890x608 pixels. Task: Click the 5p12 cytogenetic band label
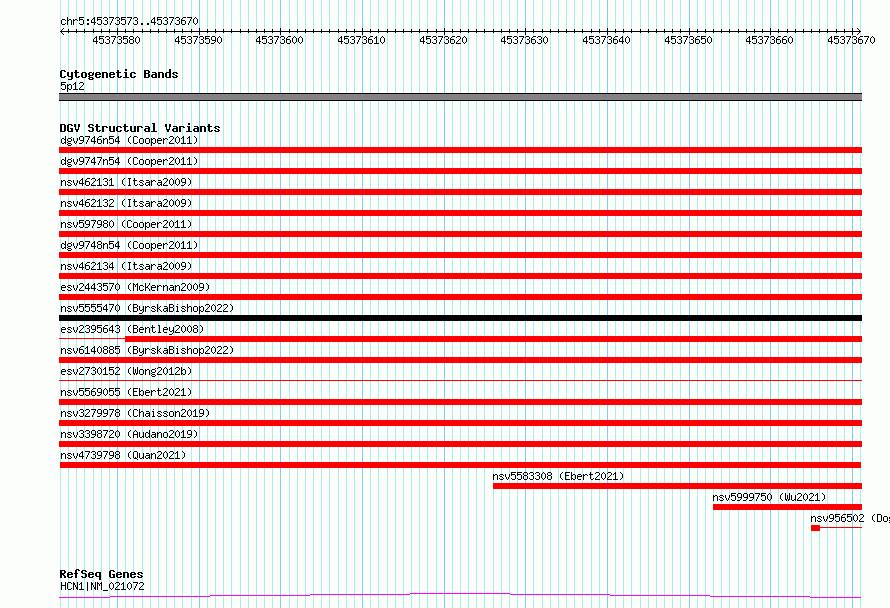[x=72, y=86]
